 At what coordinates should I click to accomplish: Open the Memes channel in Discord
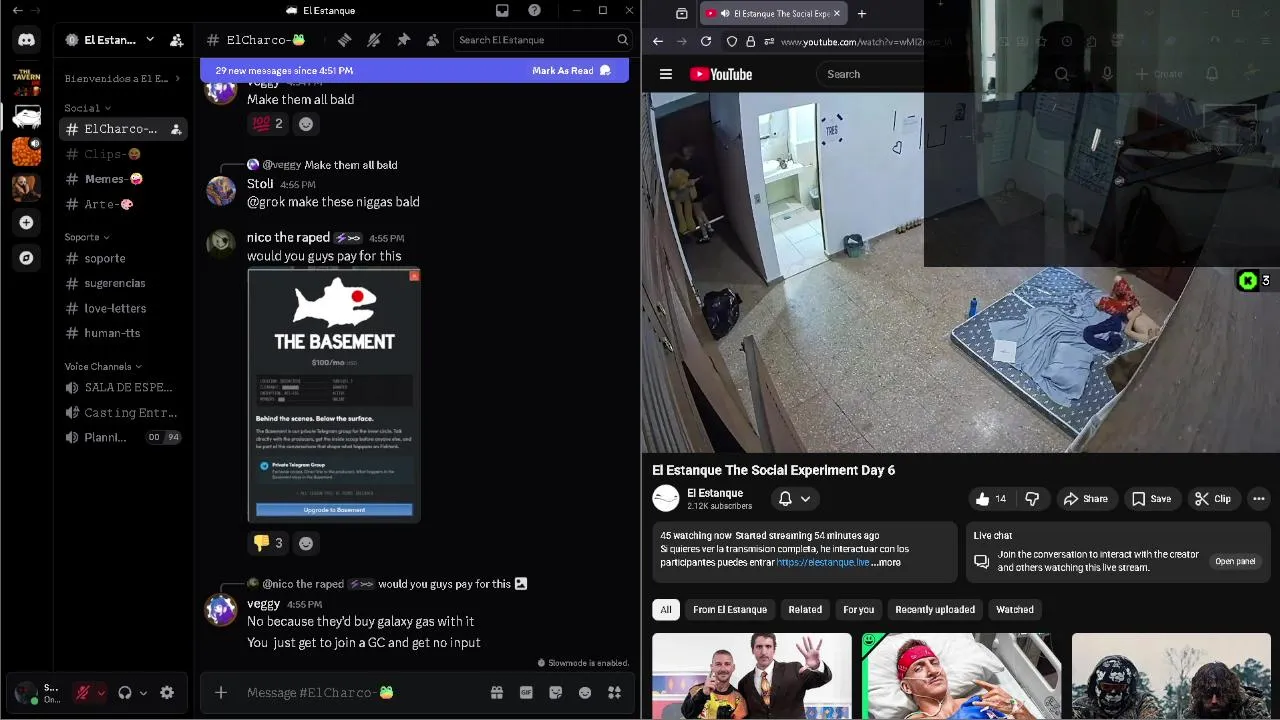point(123,179)
